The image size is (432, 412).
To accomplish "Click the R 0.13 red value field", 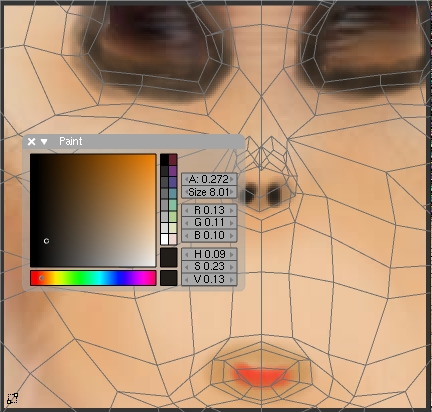I will pyautogui.click(x=209, y=210).
